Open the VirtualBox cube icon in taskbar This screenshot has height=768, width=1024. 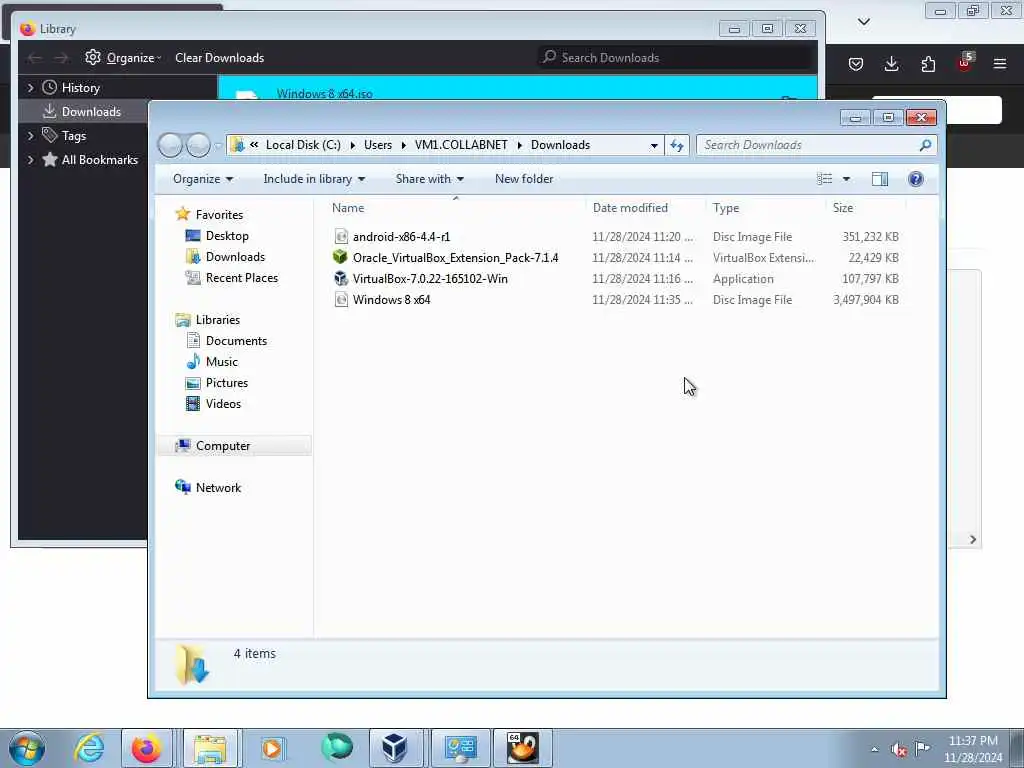point(394,748)
